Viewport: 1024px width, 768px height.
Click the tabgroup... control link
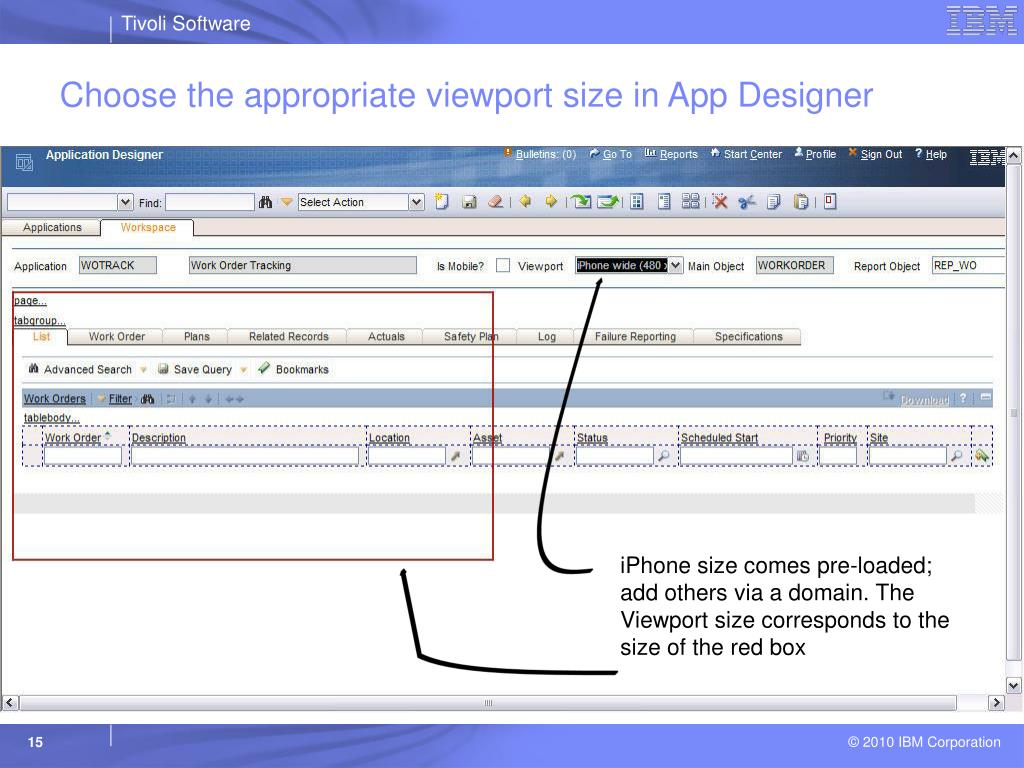[x=40, y=321]
